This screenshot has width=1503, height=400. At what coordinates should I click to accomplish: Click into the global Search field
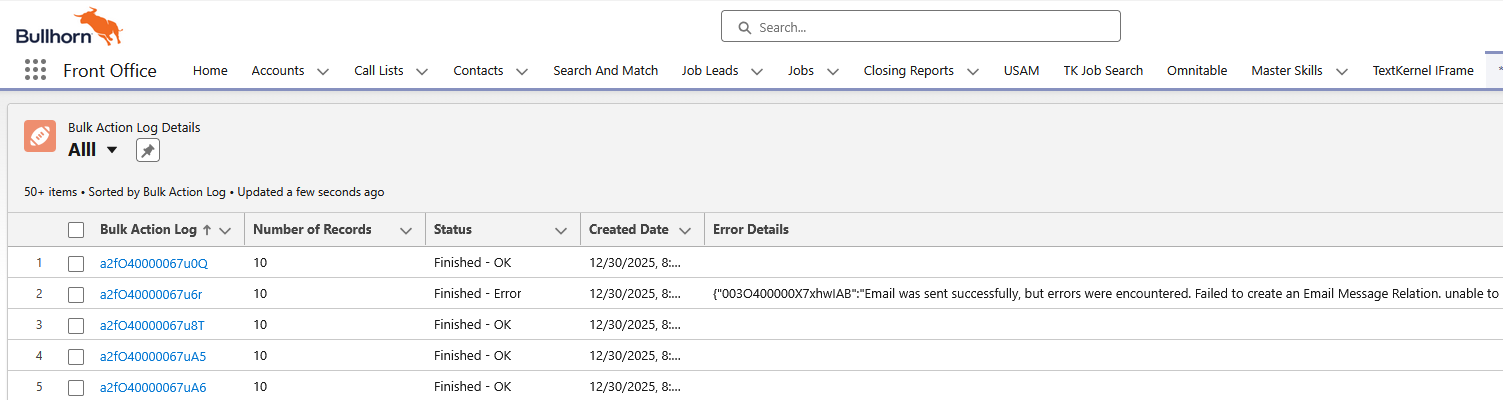(930, 27)
